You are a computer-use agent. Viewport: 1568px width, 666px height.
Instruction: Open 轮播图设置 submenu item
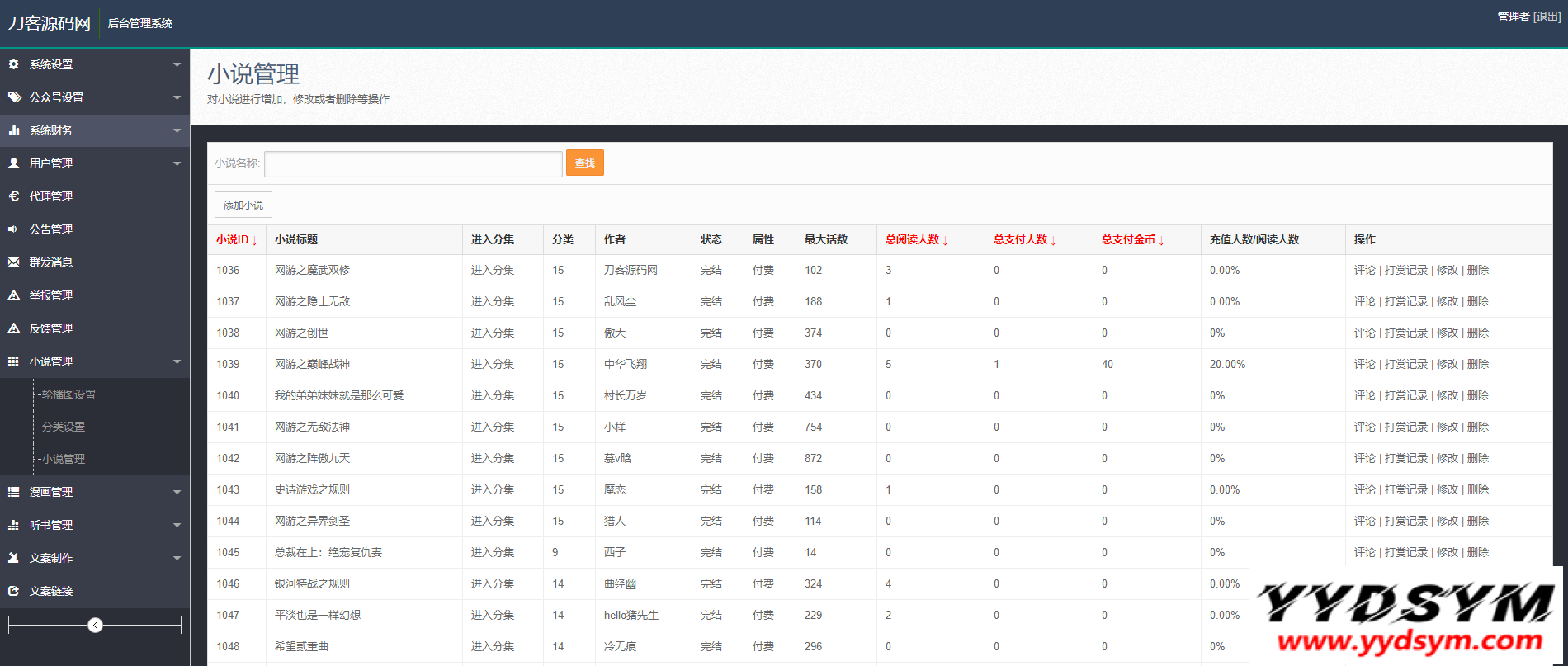(68, 395)
